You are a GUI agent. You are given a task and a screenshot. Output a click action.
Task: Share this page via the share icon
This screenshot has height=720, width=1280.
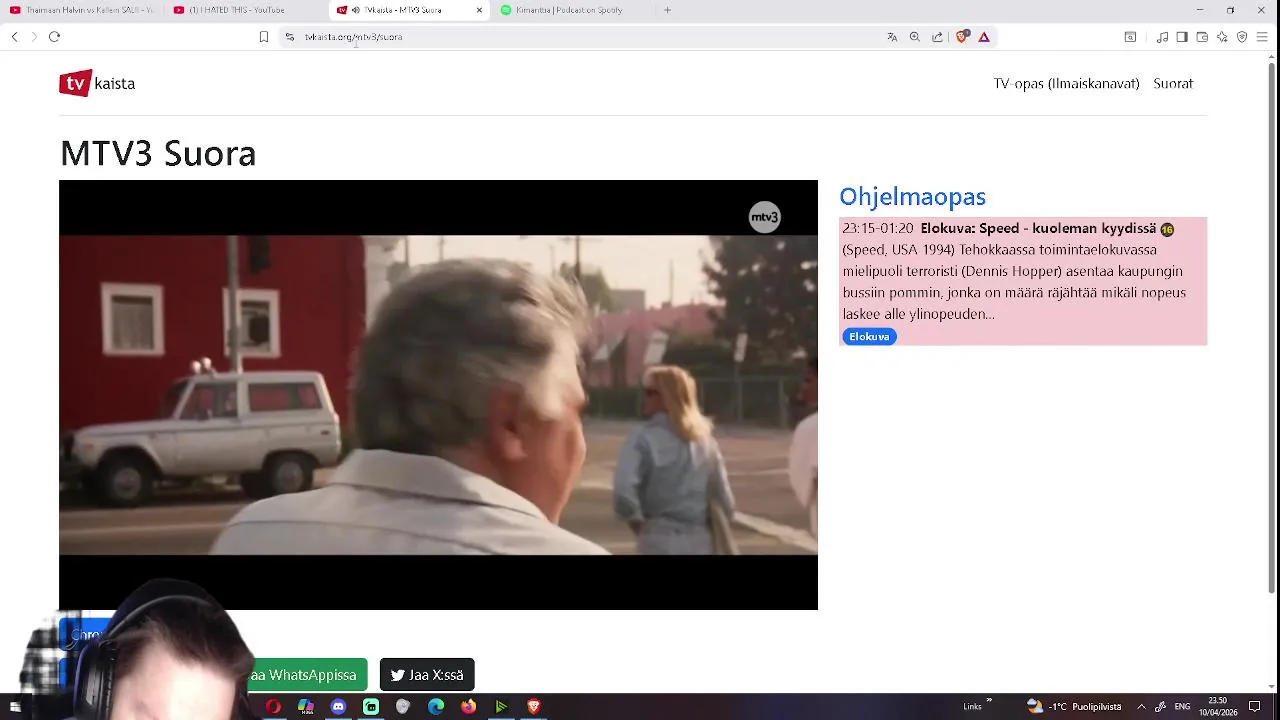[x=937, y=37]
